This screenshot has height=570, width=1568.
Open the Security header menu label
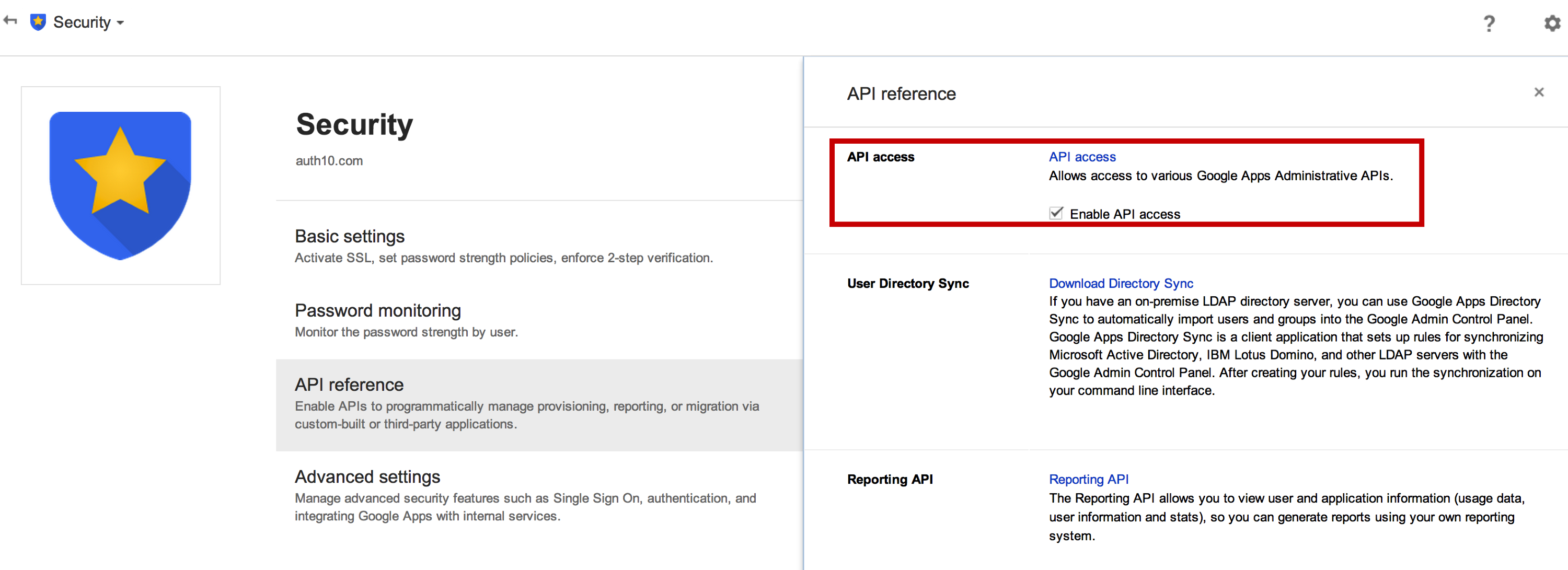pyautogui.click(x=82, y=22)
